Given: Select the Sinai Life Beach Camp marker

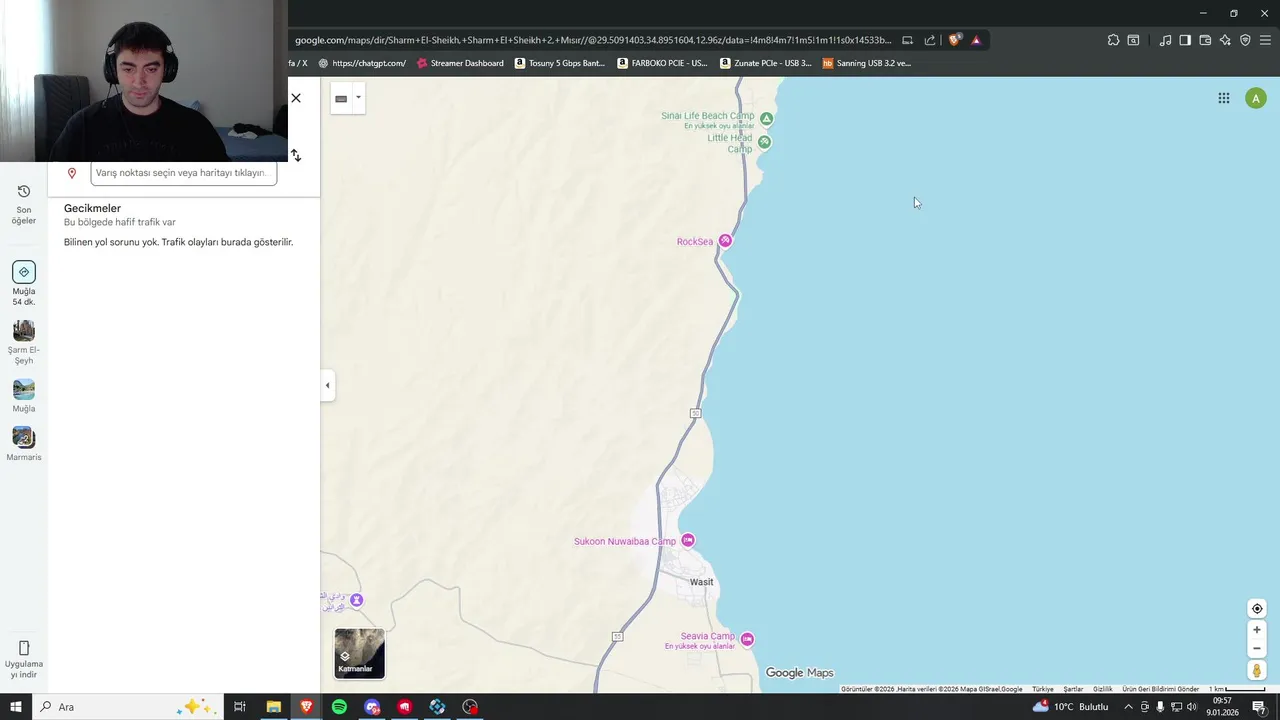Looking at the screenshot, I should (767, 118).
